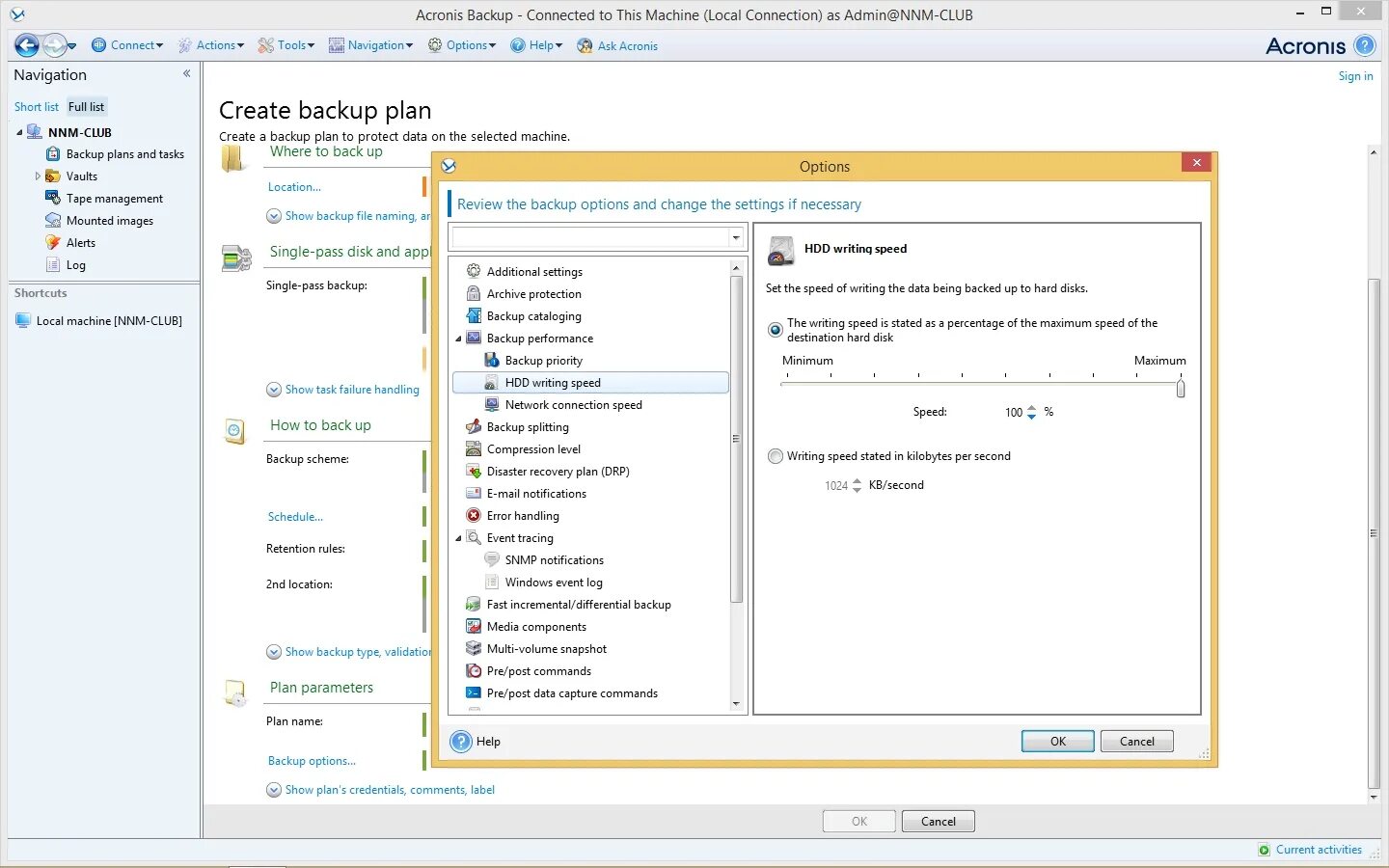Open the Help menu in toolbar

coord(536,45)
